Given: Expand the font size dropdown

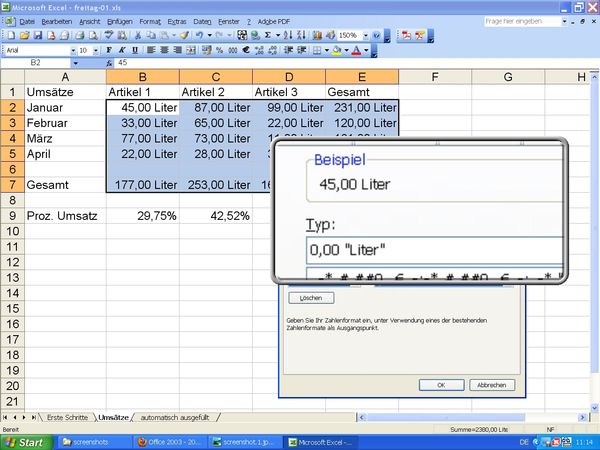Looking at the screenshot, I should click(95, 49).
